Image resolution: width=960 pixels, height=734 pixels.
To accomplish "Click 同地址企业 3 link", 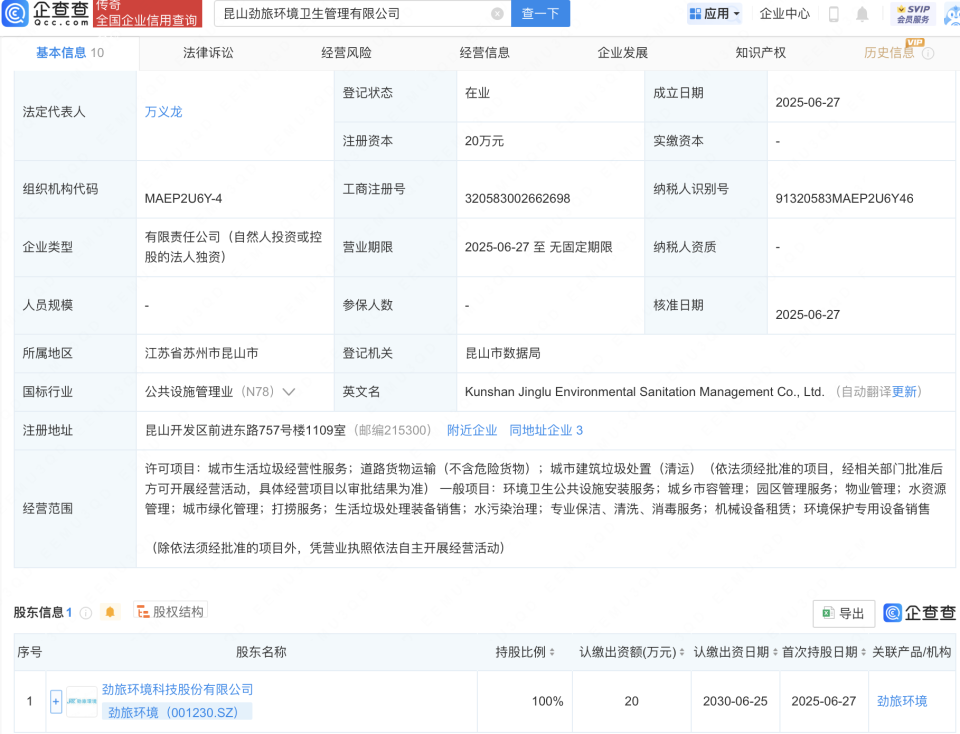I will [x=546, y=430].
